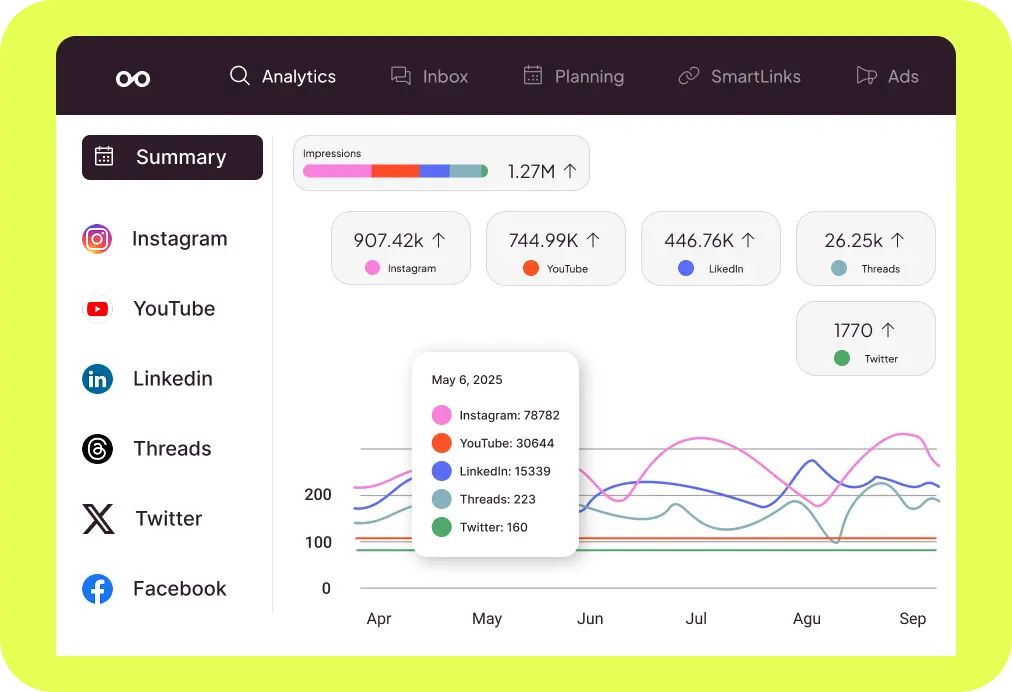This screenshot has width=1012, height=692.
Task: Click the Facebook logo icon in sidebar
Action: tap(97, 589)
